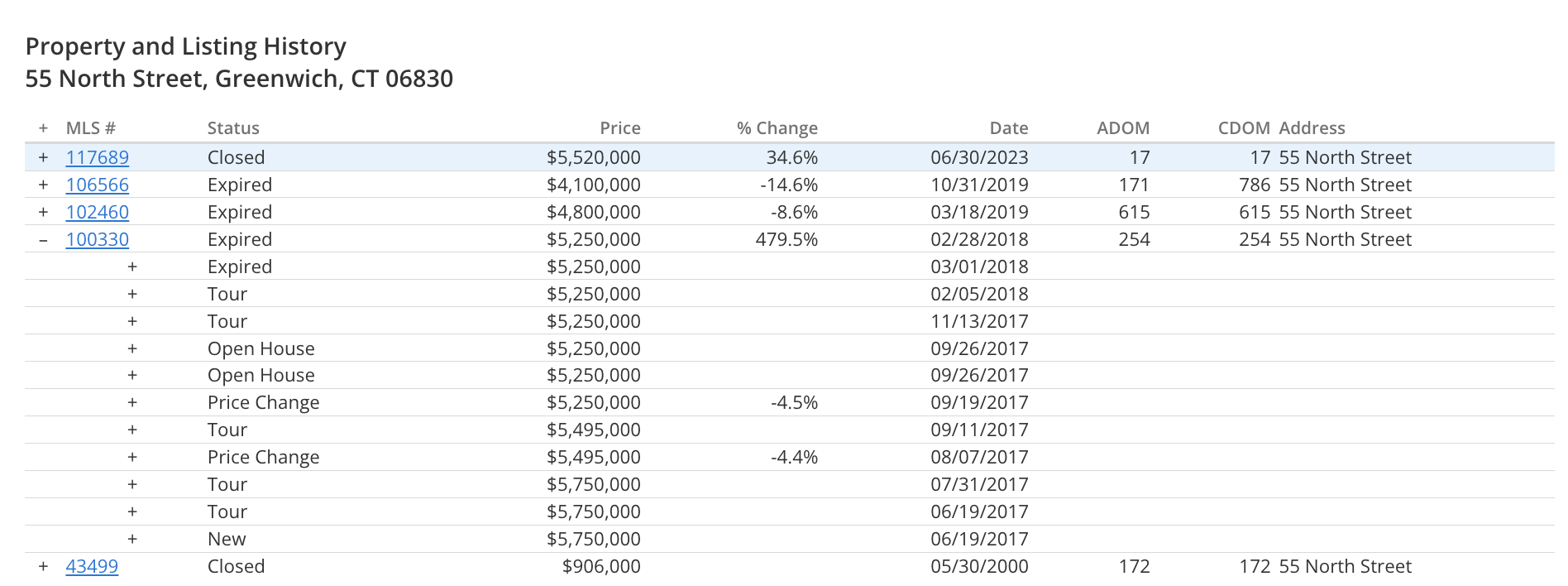
Task: Open MLS listing link 43499
Action: pyautogui.click(x=92, y=566)
